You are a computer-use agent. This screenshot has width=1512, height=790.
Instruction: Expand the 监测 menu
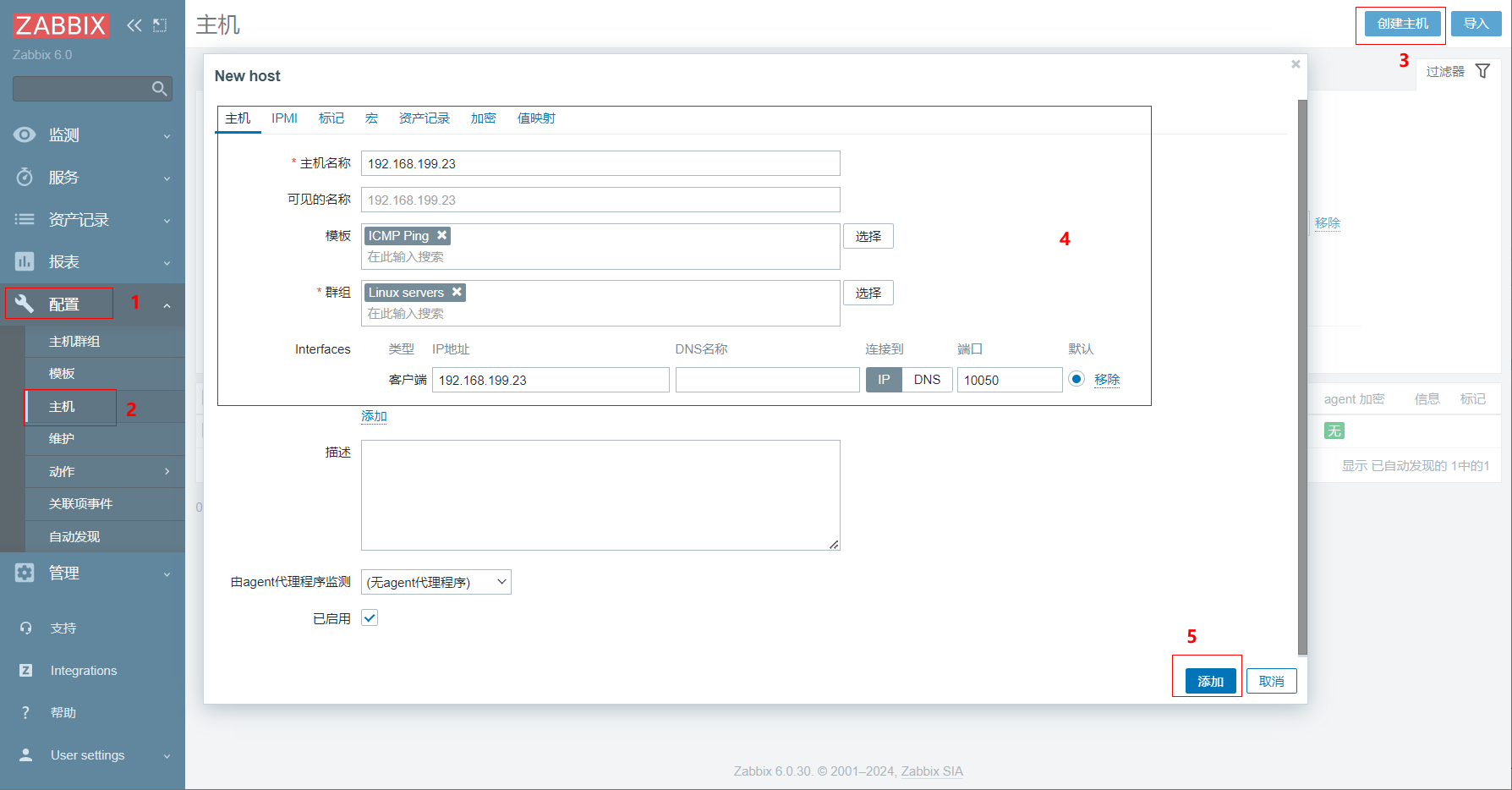[x=167, y=135]
